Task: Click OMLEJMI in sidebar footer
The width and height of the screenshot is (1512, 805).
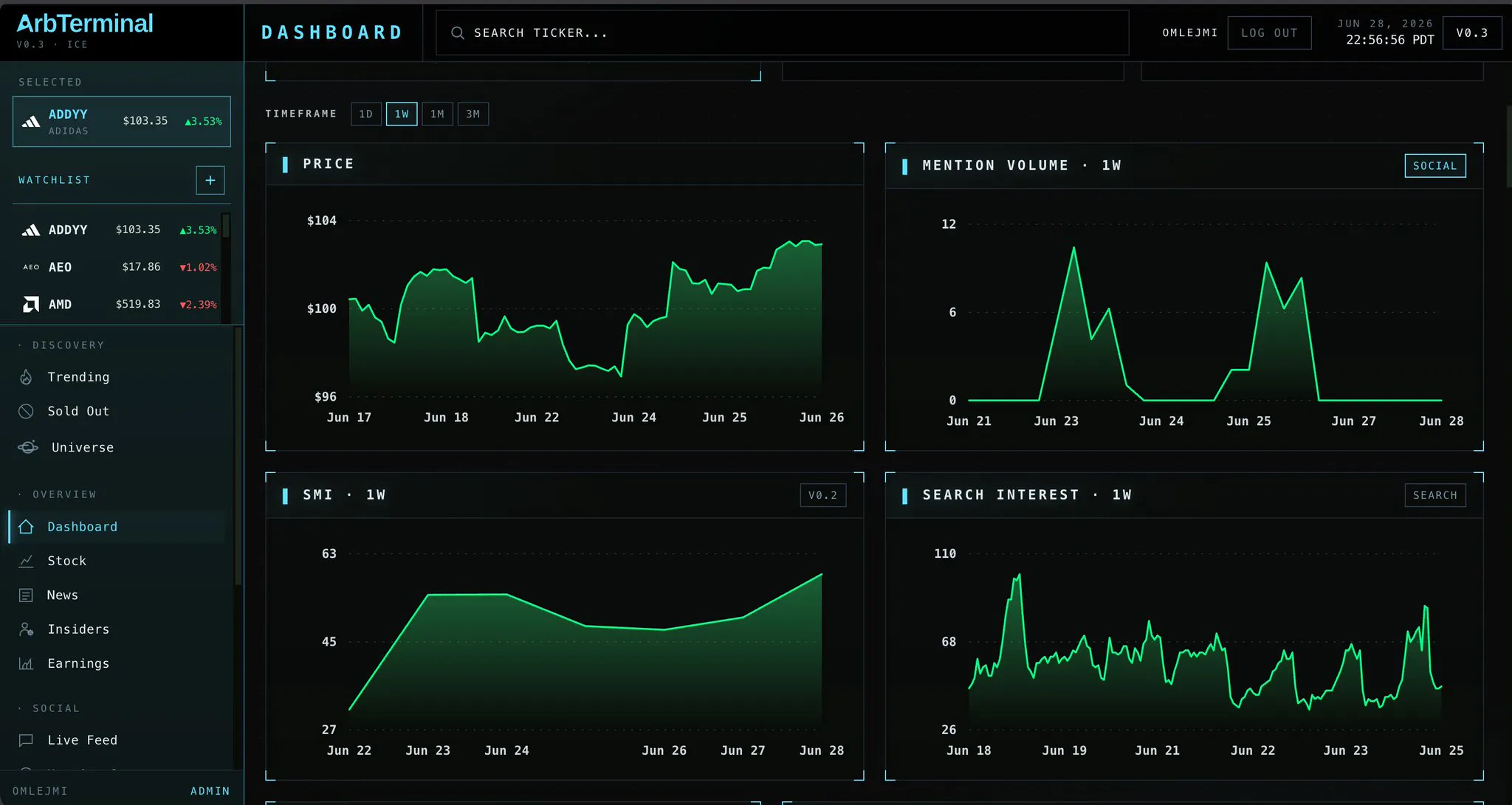Action: 40,791
